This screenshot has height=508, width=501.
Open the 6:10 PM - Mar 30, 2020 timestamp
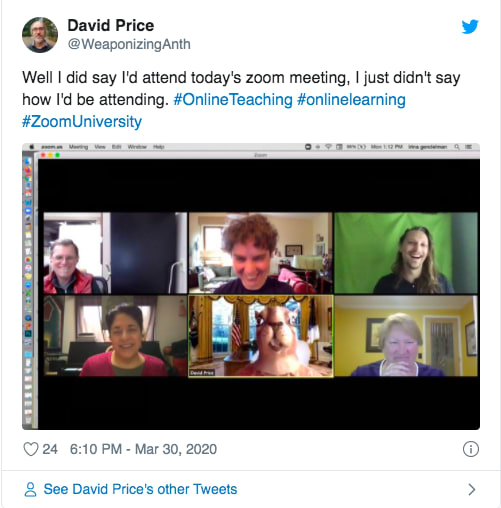(x=143, y=449)
